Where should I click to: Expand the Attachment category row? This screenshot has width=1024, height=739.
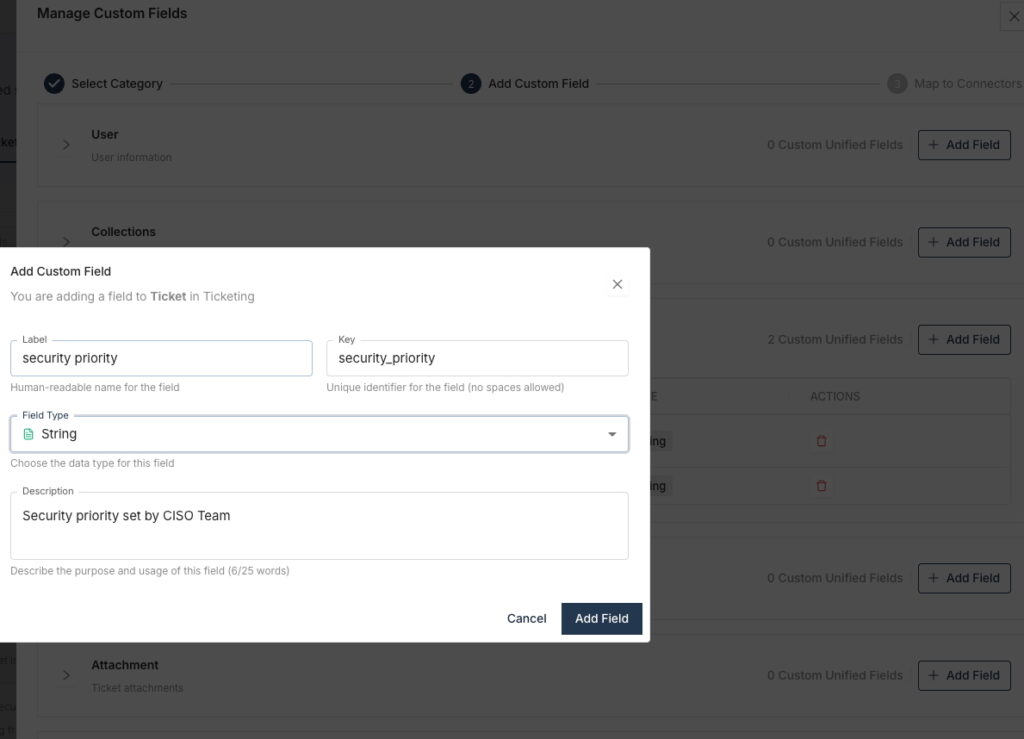(66, 675)
